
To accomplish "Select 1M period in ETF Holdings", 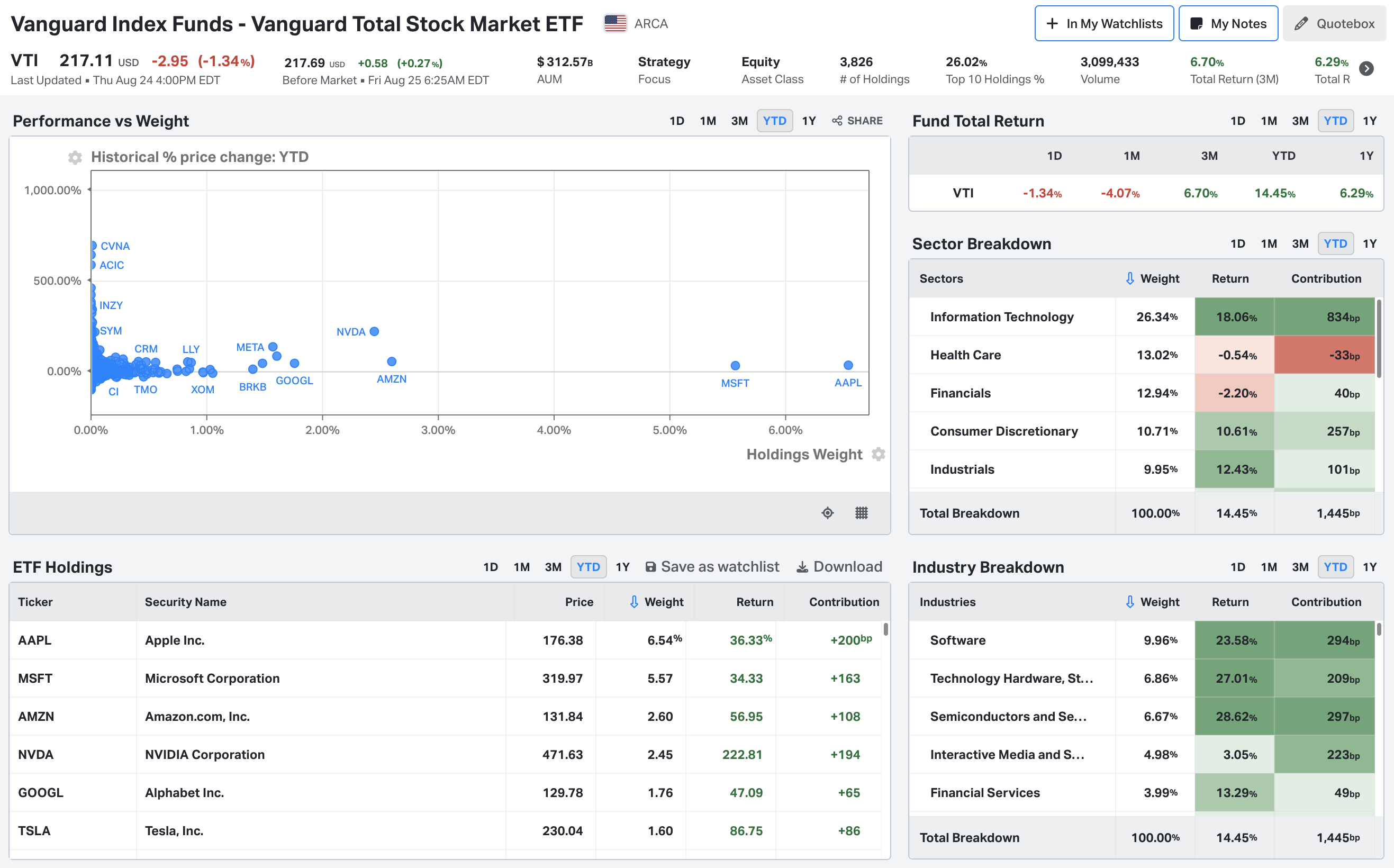I will point(522,567).
